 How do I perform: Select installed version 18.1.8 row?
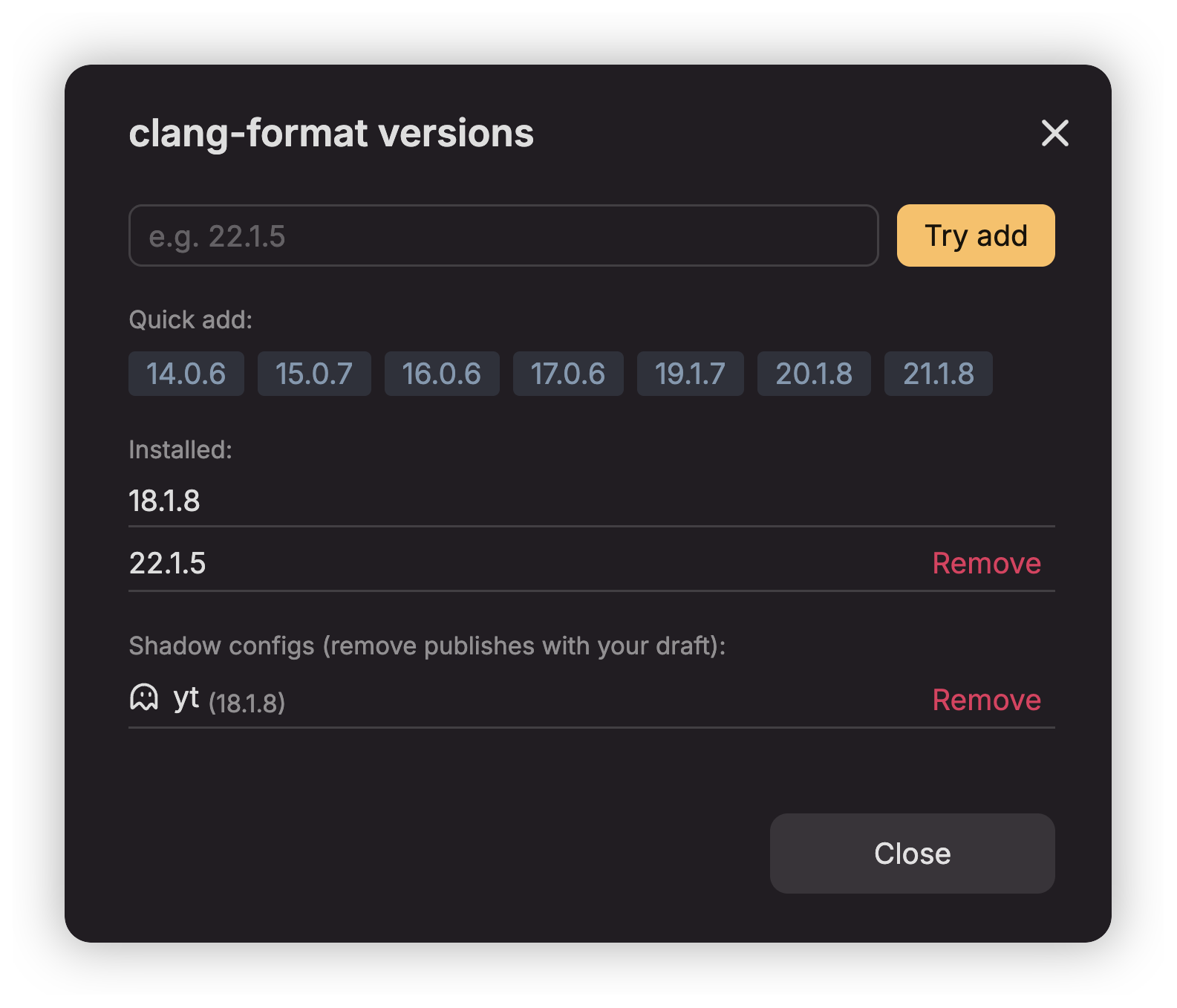coord(592,501)
